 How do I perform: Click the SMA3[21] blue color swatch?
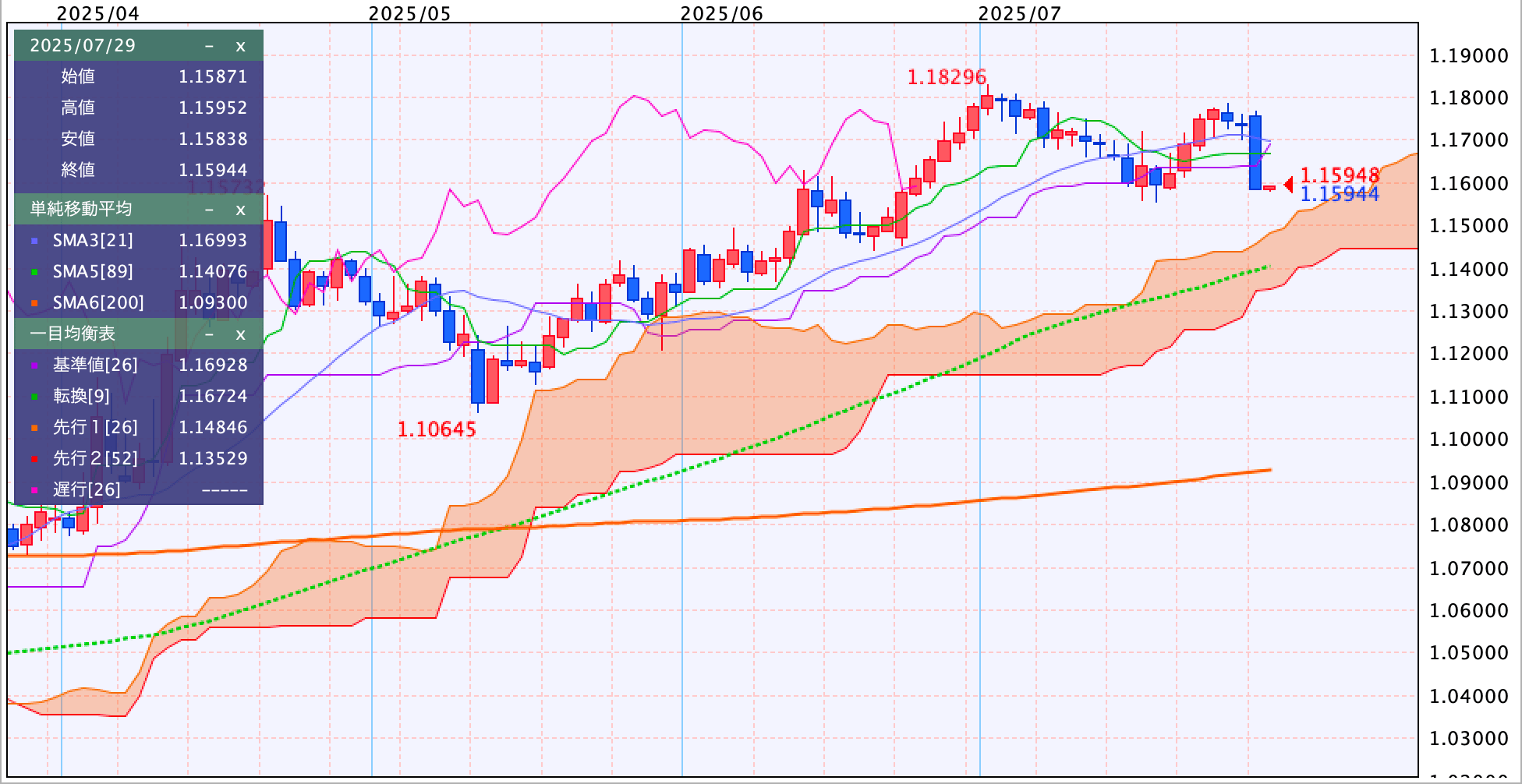coord(34,242)
